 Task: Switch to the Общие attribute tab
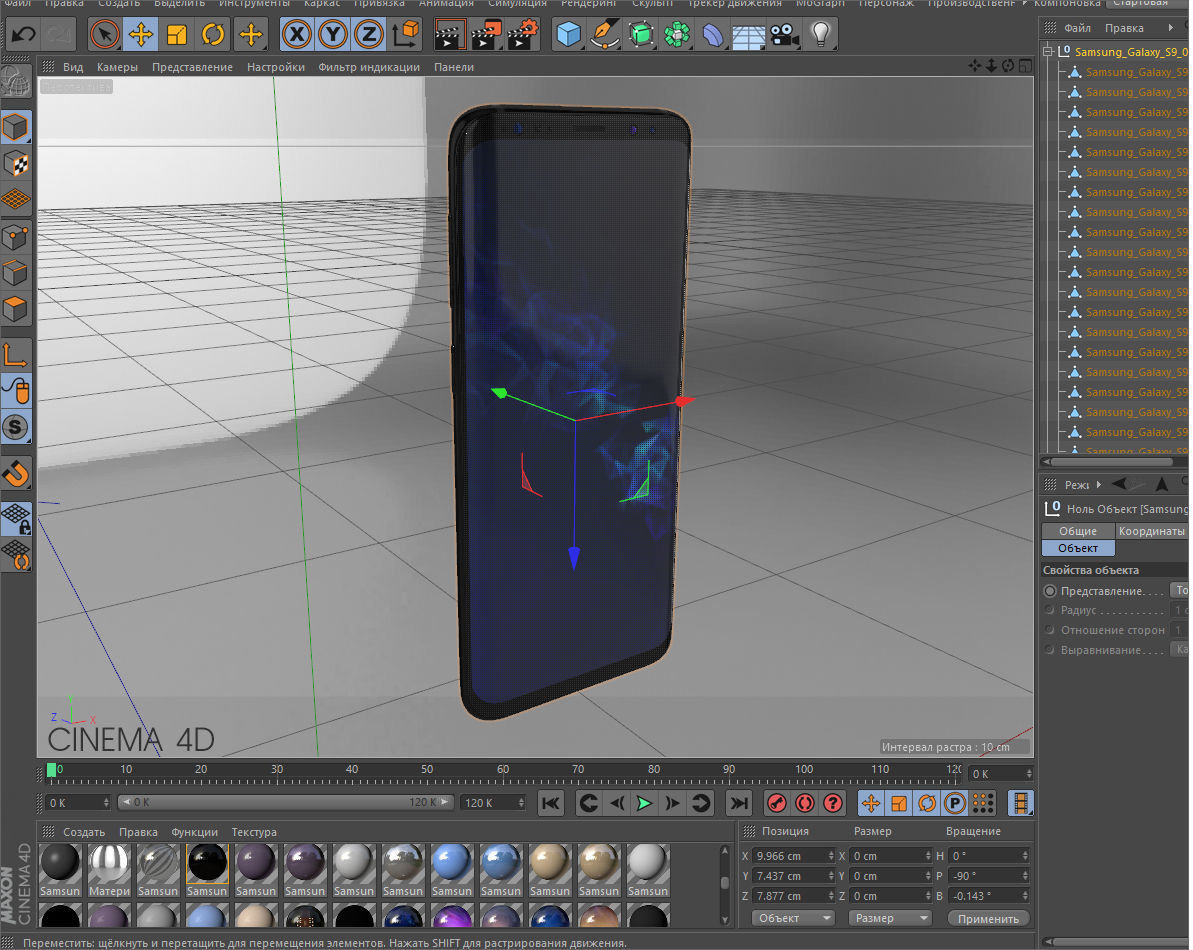point(1077,531)
